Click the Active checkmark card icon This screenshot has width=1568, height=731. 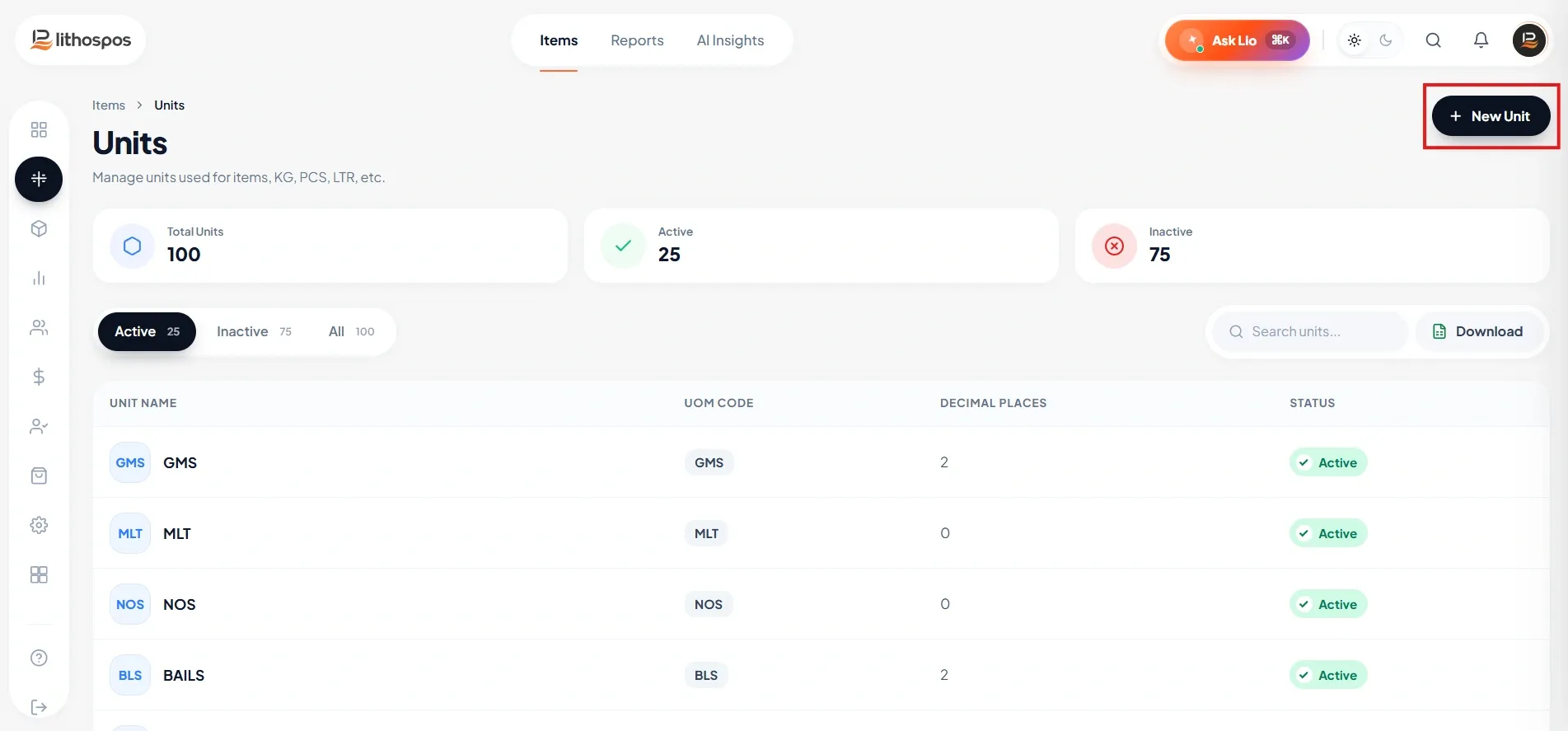623,246
